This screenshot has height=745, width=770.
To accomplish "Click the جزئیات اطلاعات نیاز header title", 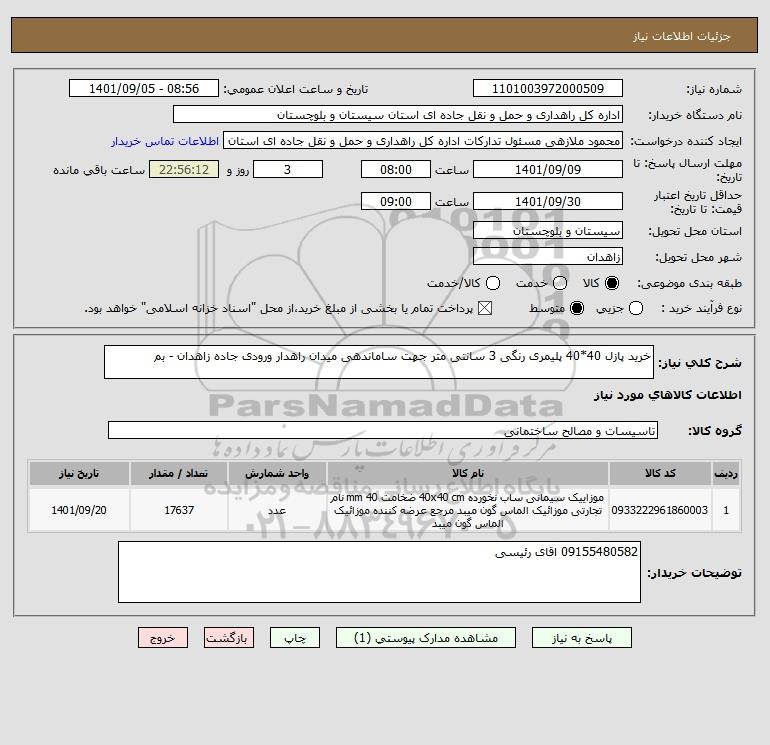I will [682, 36].
